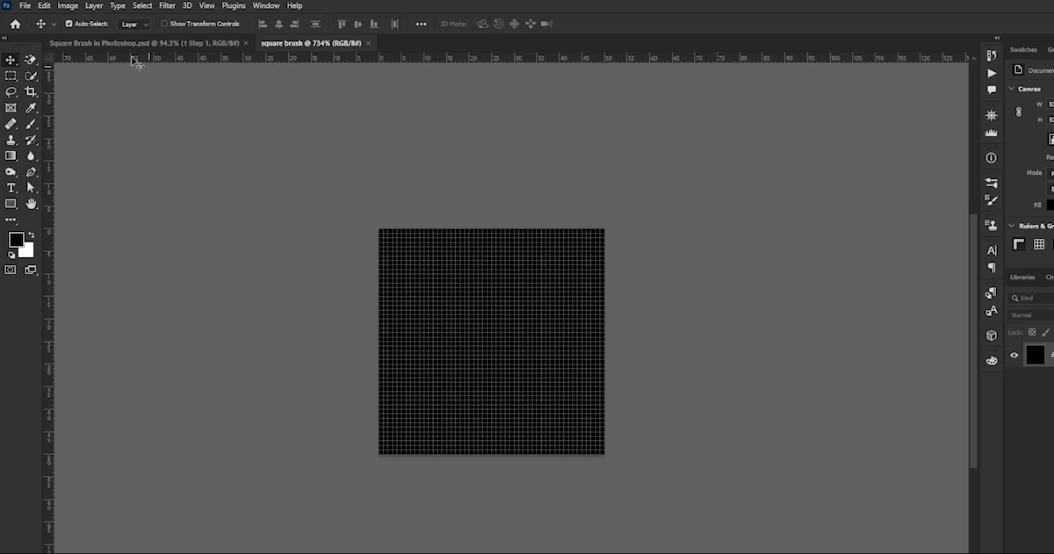Select the Rectangular Marquee tool
The height and width of the screenshot is (554, 1054).
tap(11, 76)
